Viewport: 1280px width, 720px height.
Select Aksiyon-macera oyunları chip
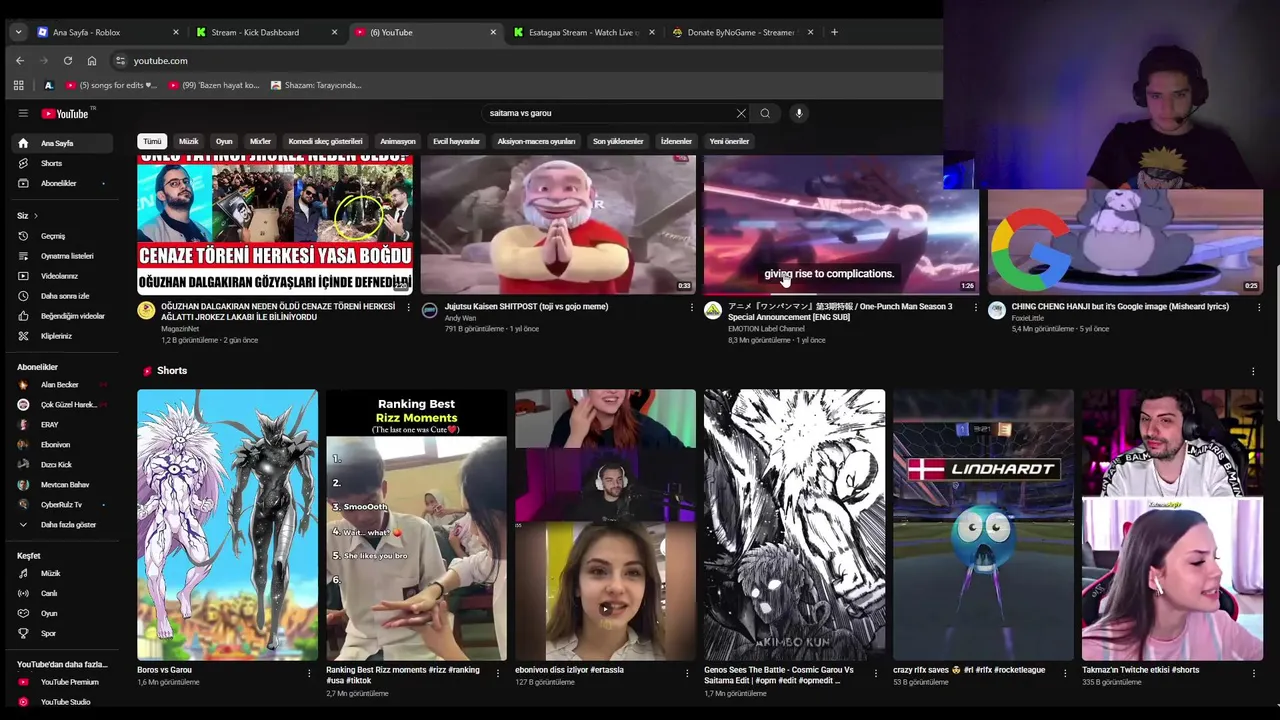pos(536,141)
